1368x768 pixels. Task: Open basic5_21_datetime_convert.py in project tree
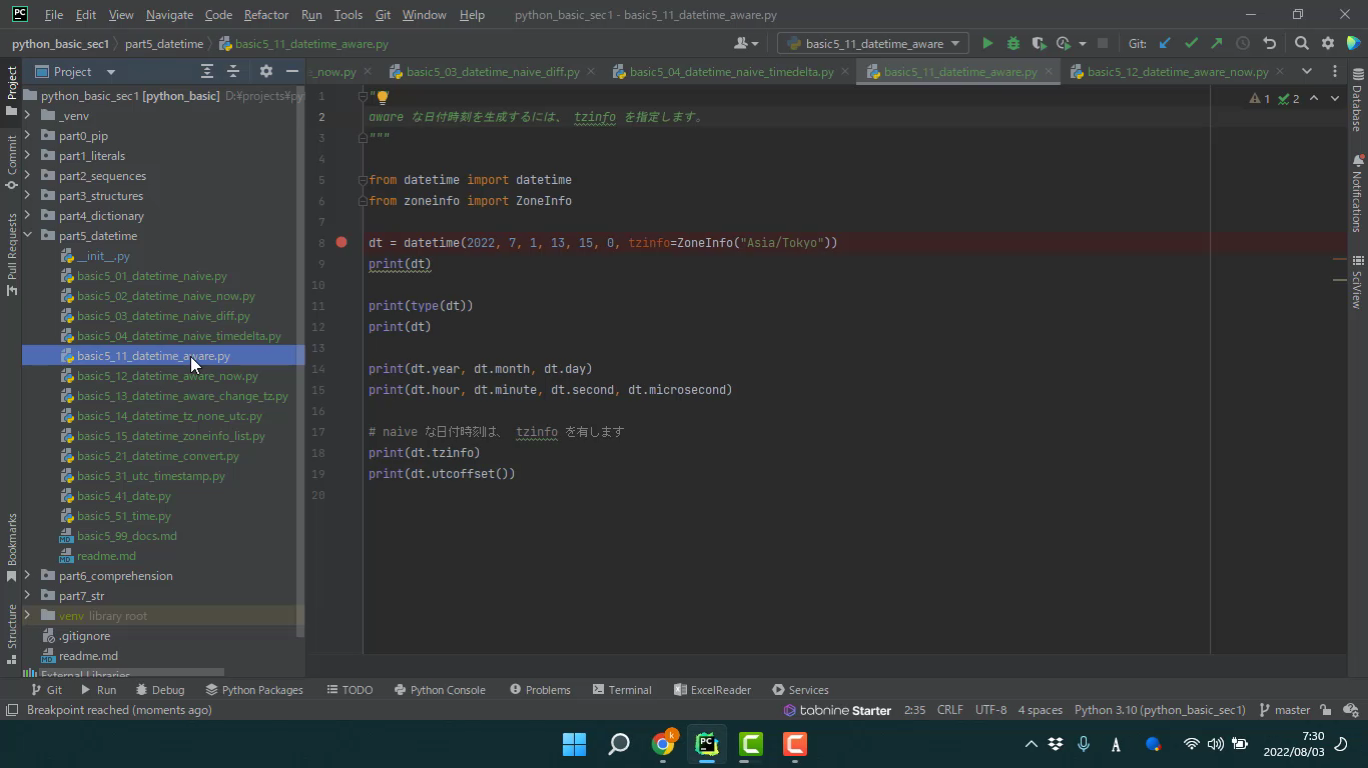(x=158, y=456)
